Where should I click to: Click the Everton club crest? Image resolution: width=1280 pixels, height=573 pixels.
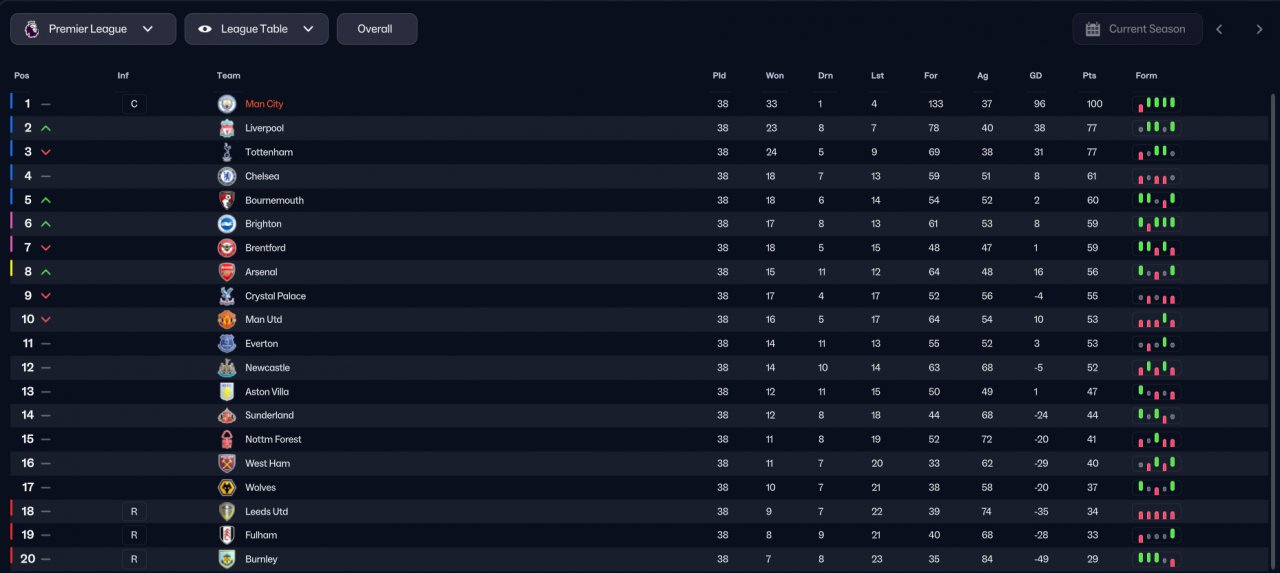pos(227,343)
